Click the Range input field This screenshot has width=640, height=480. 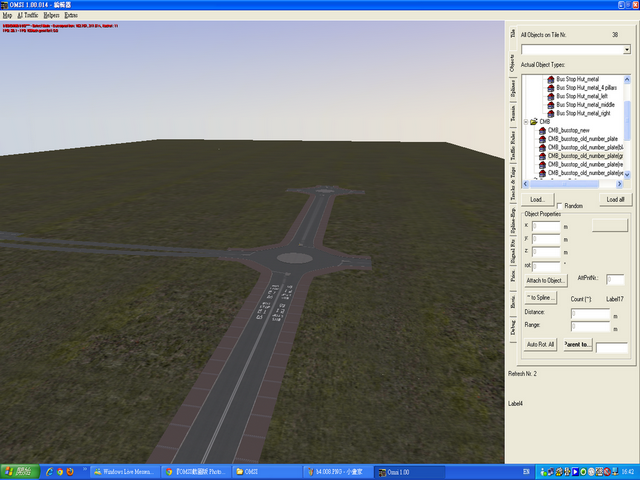pyautogui.click(x=590, y=327)
